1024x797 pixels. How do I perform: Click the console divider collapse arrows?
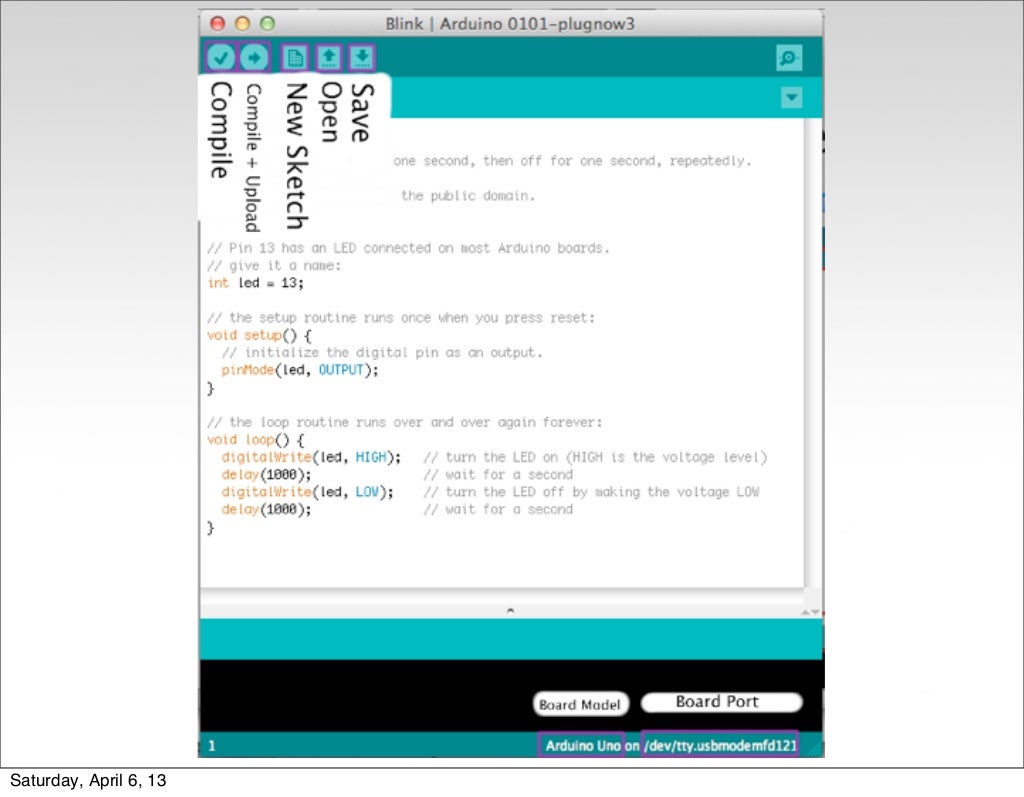point(810,612)
